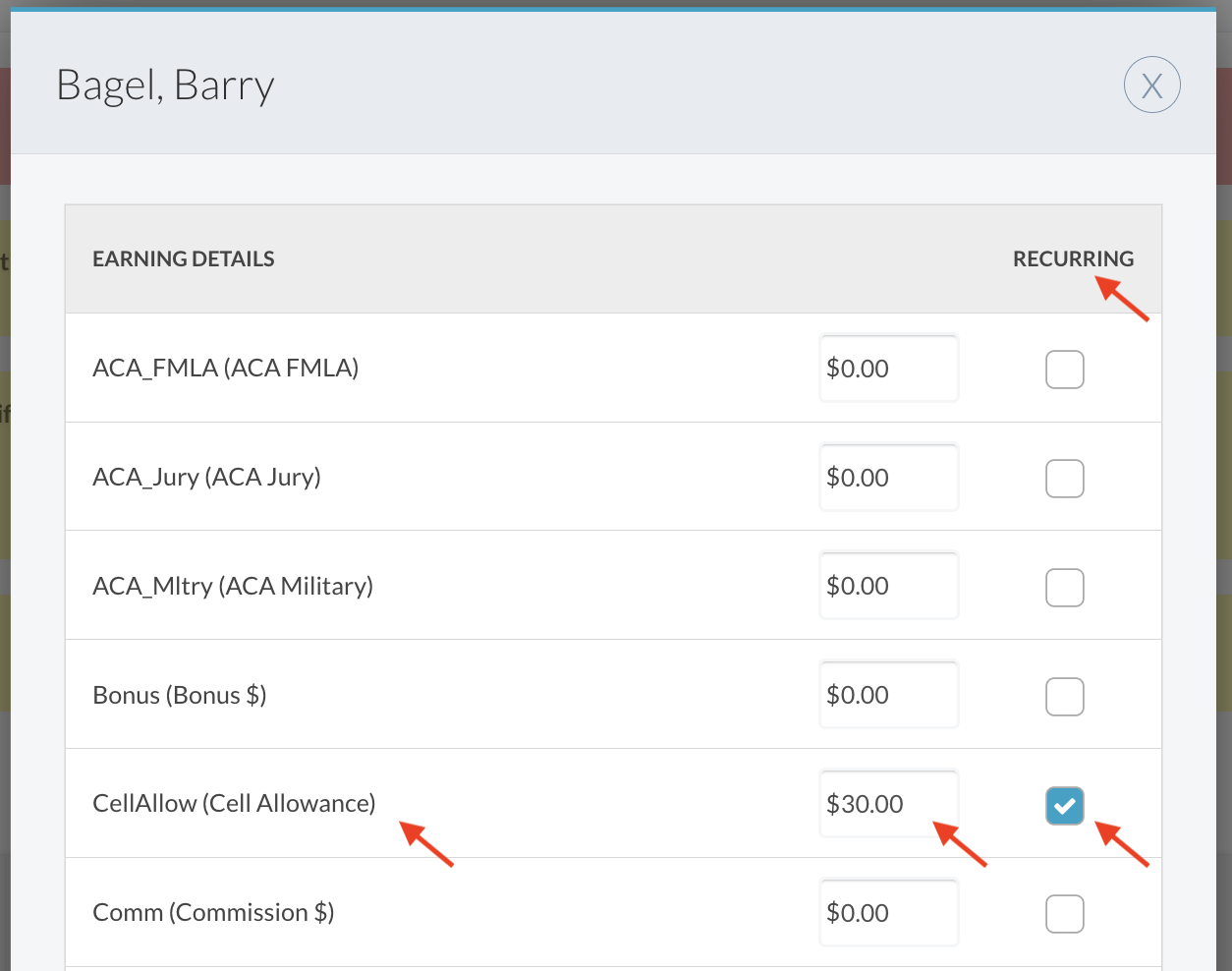The height and width of the screenshot is (971, 1232).
Task: Click the EARNING DETAILS column header
Action: coord(184,258)
